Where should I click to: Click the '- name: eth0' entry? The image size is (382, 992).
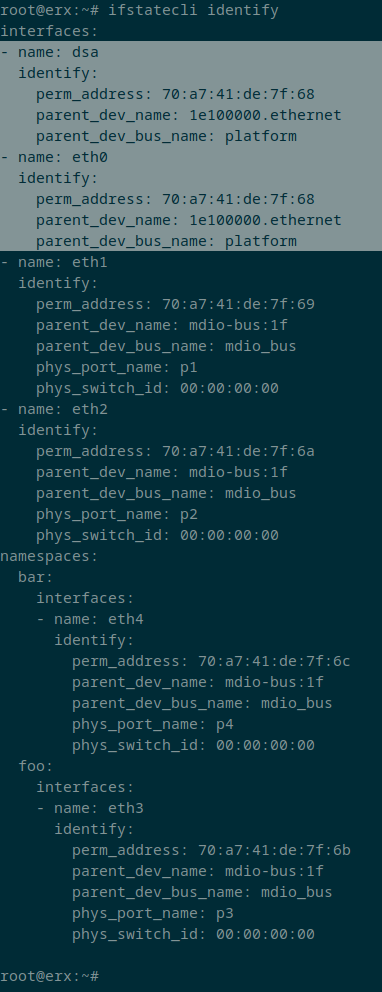[54, 157]
